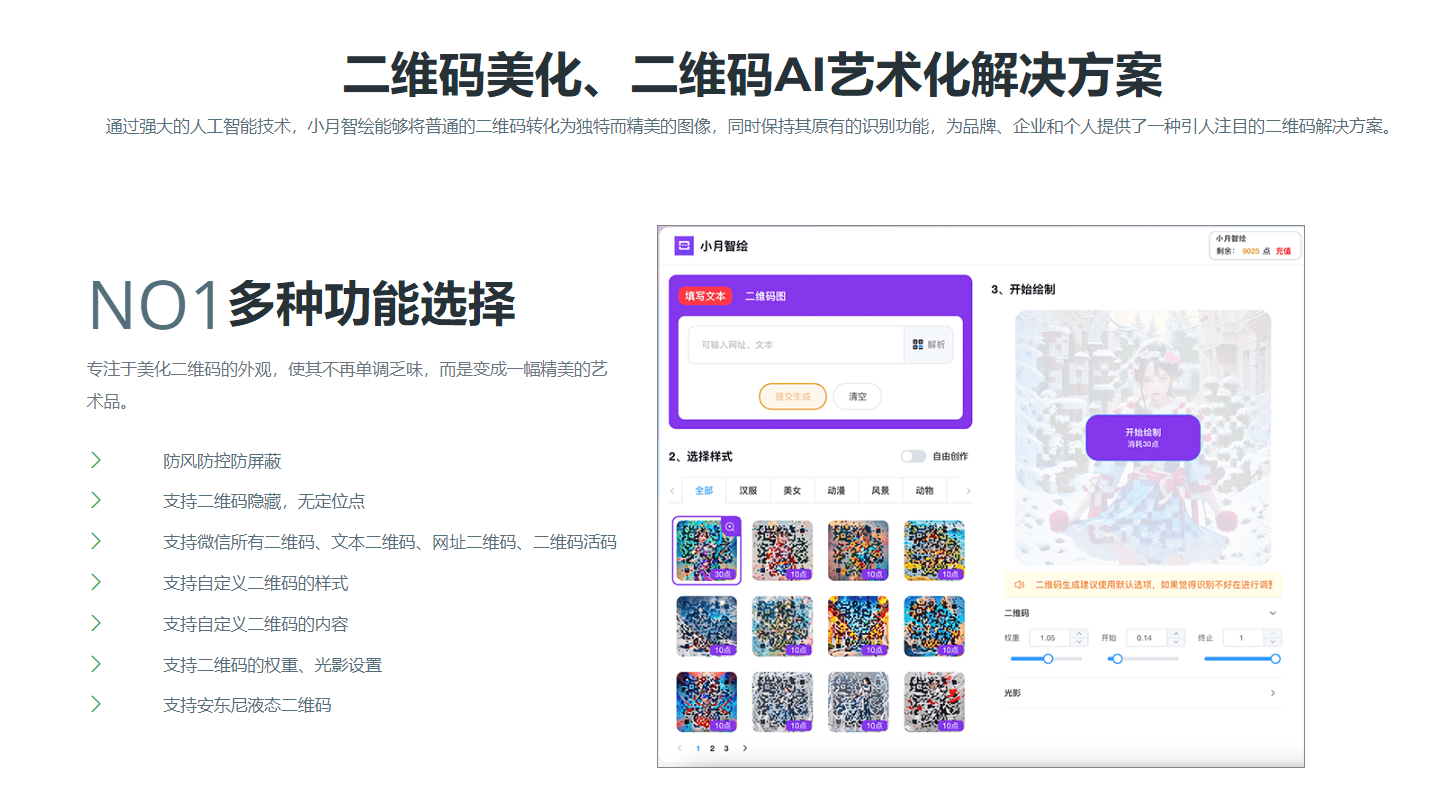Click the 可输入网址、文本 input field
The image size is (1443, 796).
(795, 344)
